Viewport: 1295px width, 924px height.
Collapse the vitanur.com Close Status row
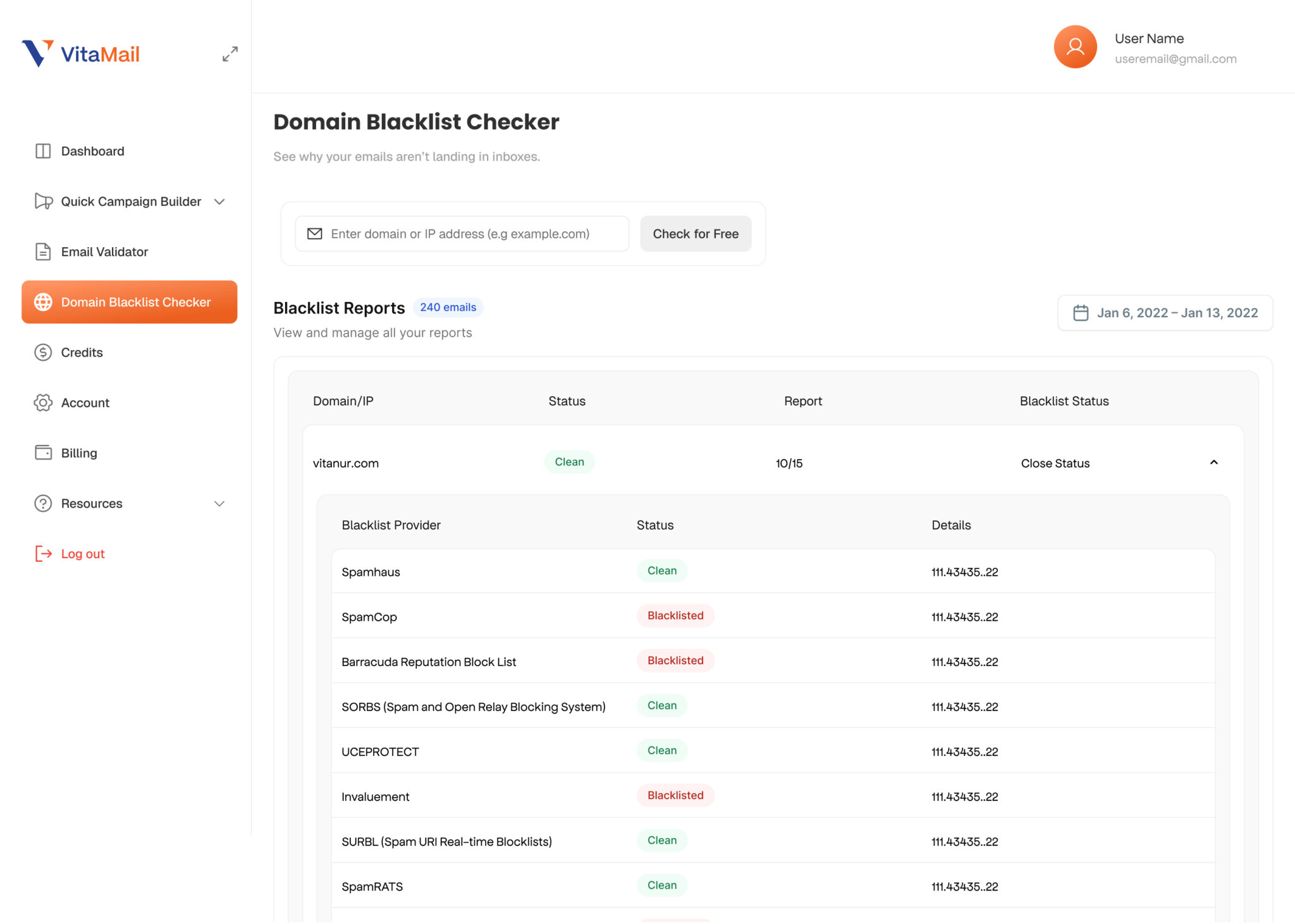tap(1213, 463)
